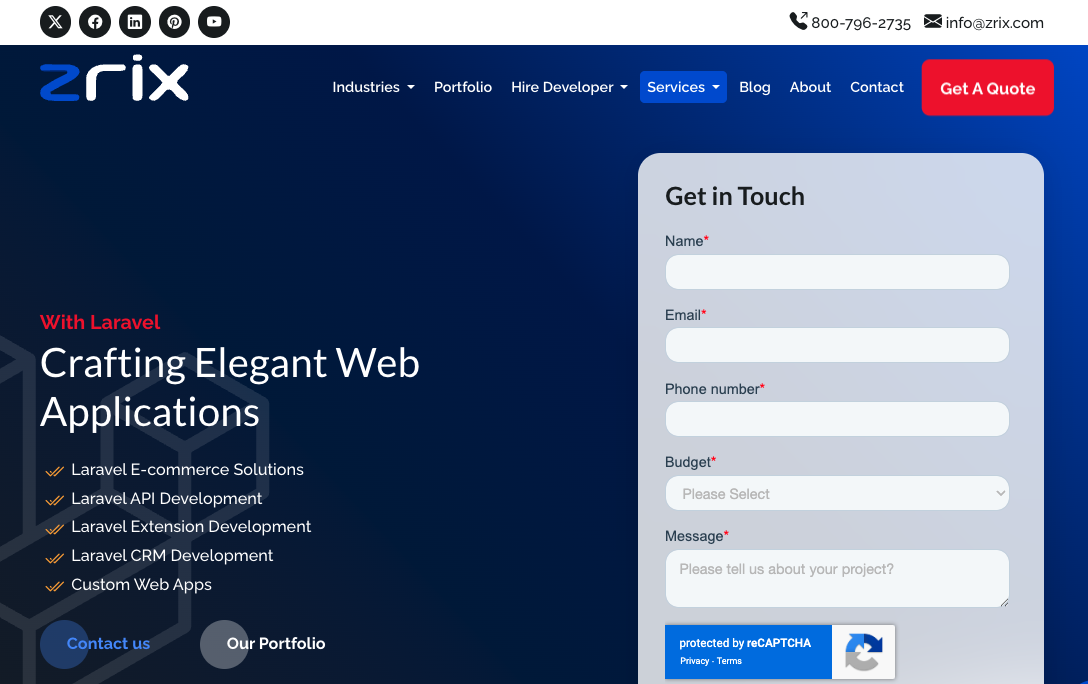Click the reCAPTCHA logo icon
1088x684 pixels.
pos(863,652)
